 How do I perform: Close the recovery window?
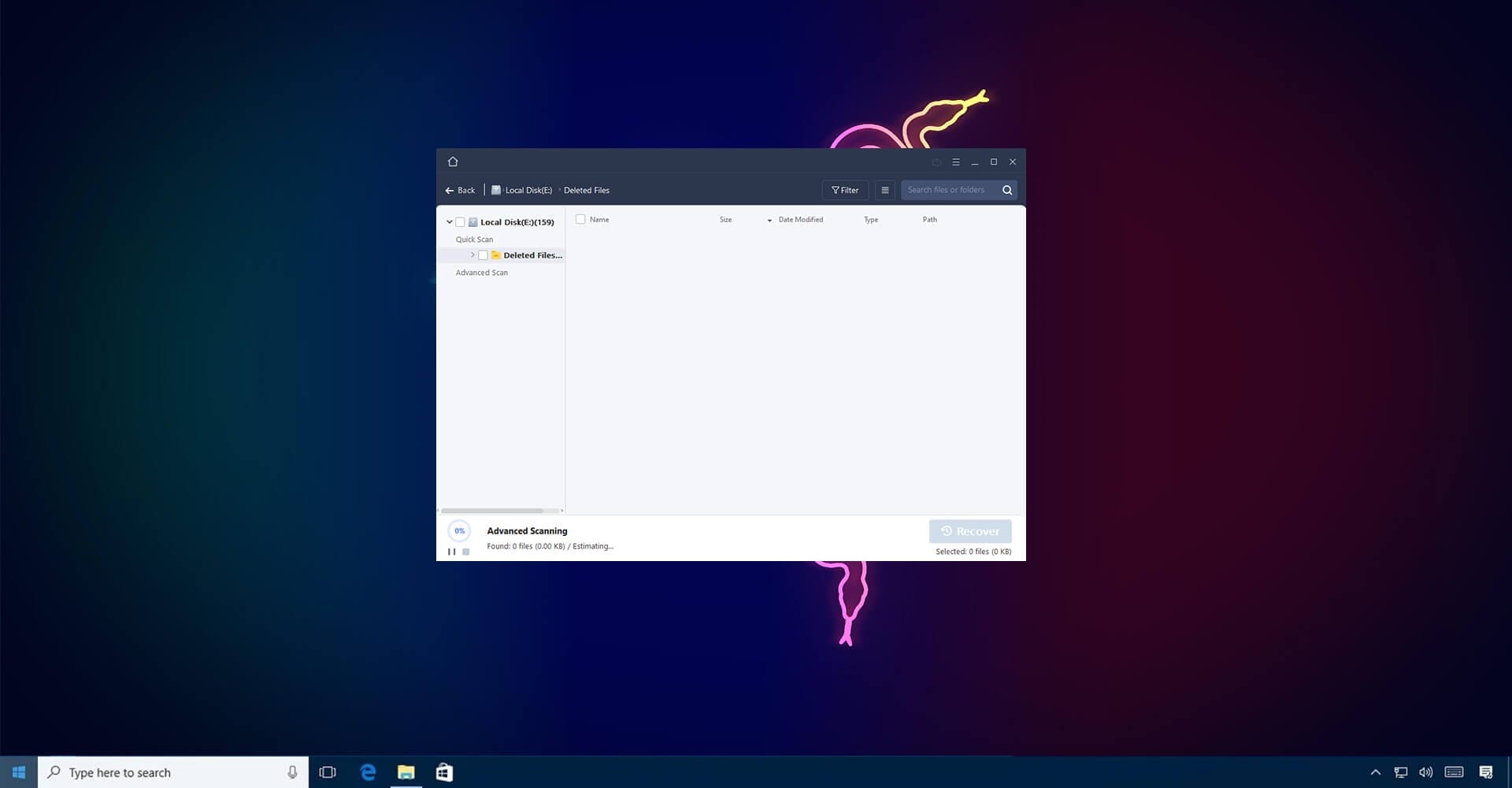[x=1013, y=162]
